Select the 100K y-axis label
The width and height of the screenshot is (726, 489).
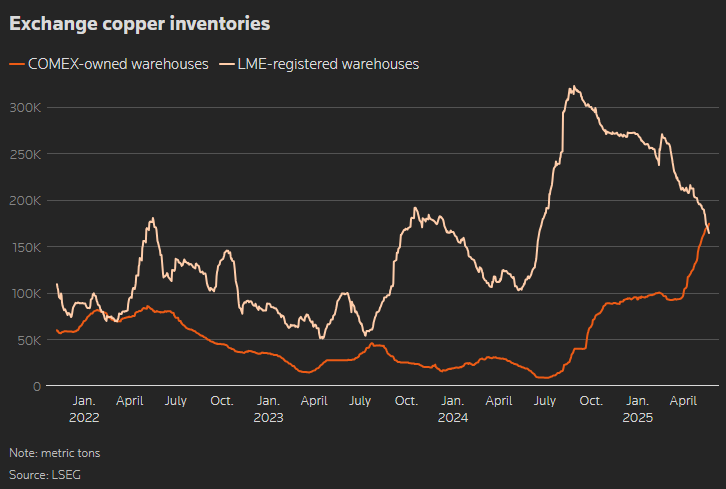(x=28, y=293)
